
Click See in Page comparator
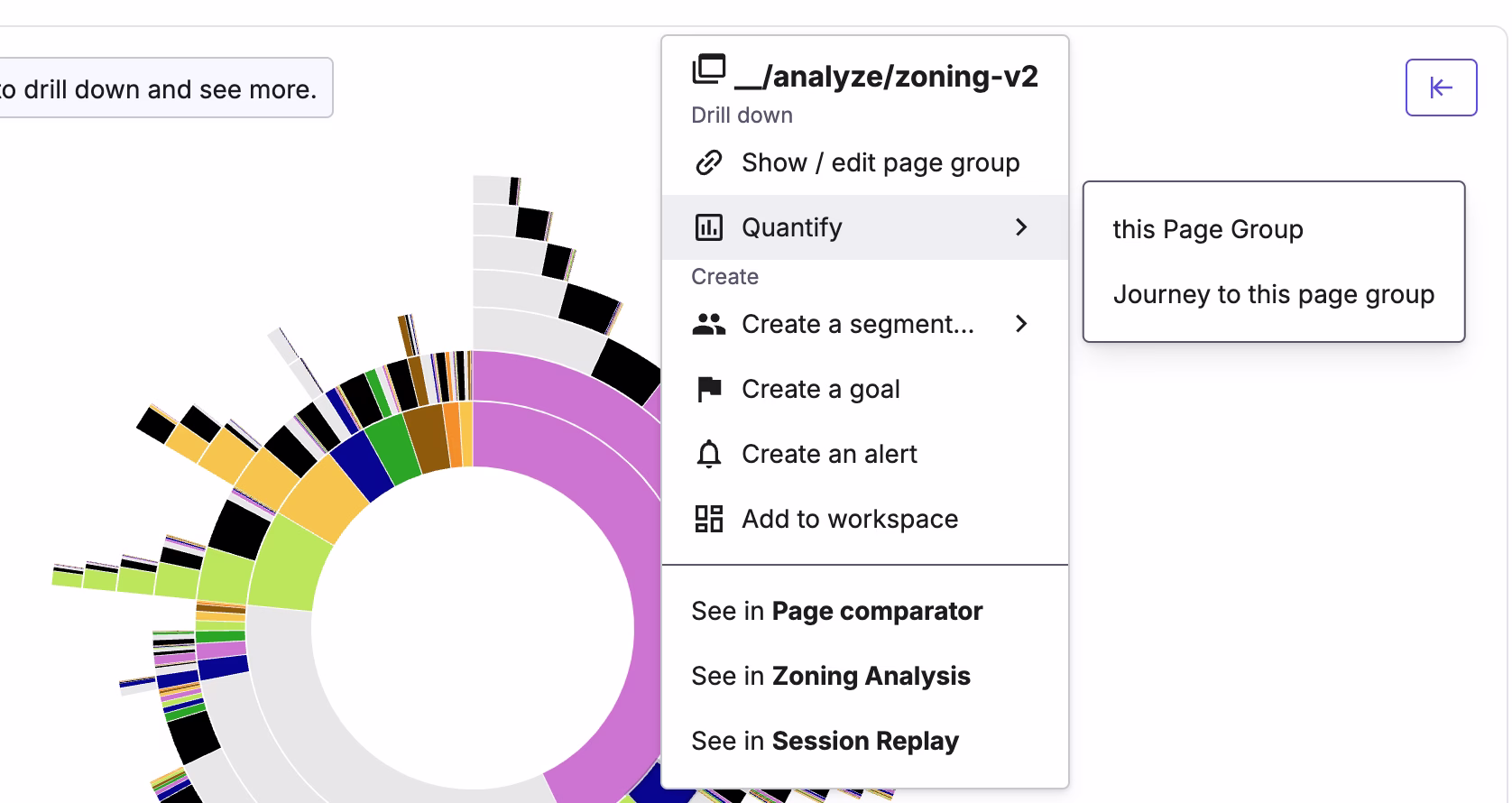(837, 611)
